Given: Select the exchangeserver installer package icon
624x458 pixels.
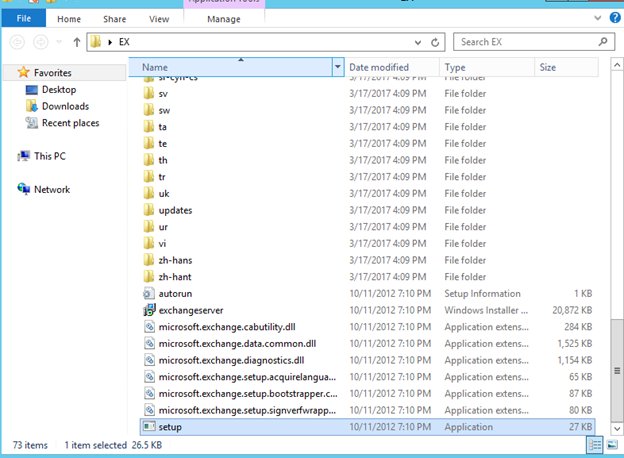Looking at the screenshot, I should point(149,310).
